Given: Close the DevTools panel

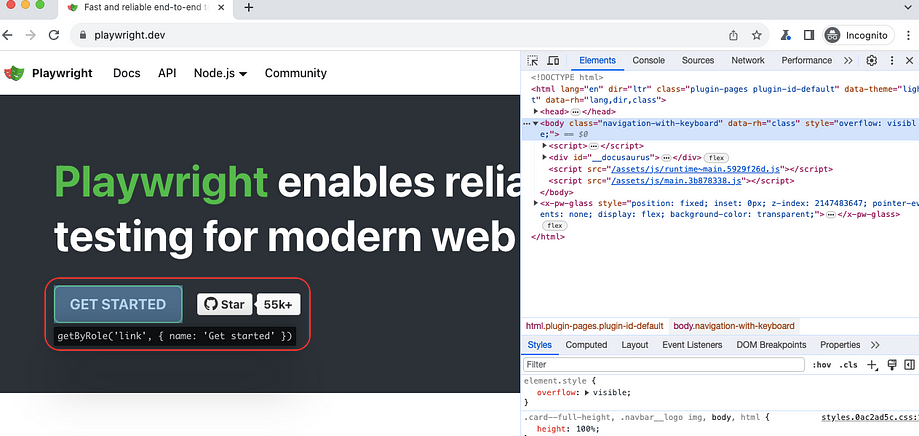Looking at the screenshot, I should 909,60.
